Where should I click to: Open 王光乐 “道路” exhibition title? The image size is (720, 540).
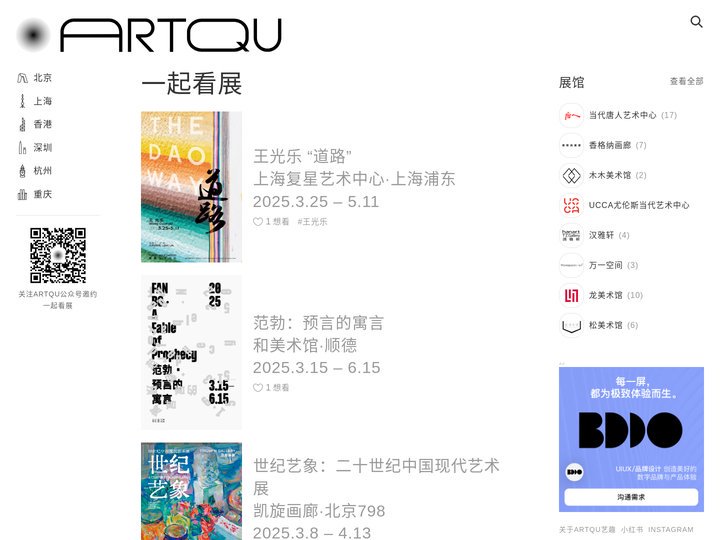click(302, 156)
